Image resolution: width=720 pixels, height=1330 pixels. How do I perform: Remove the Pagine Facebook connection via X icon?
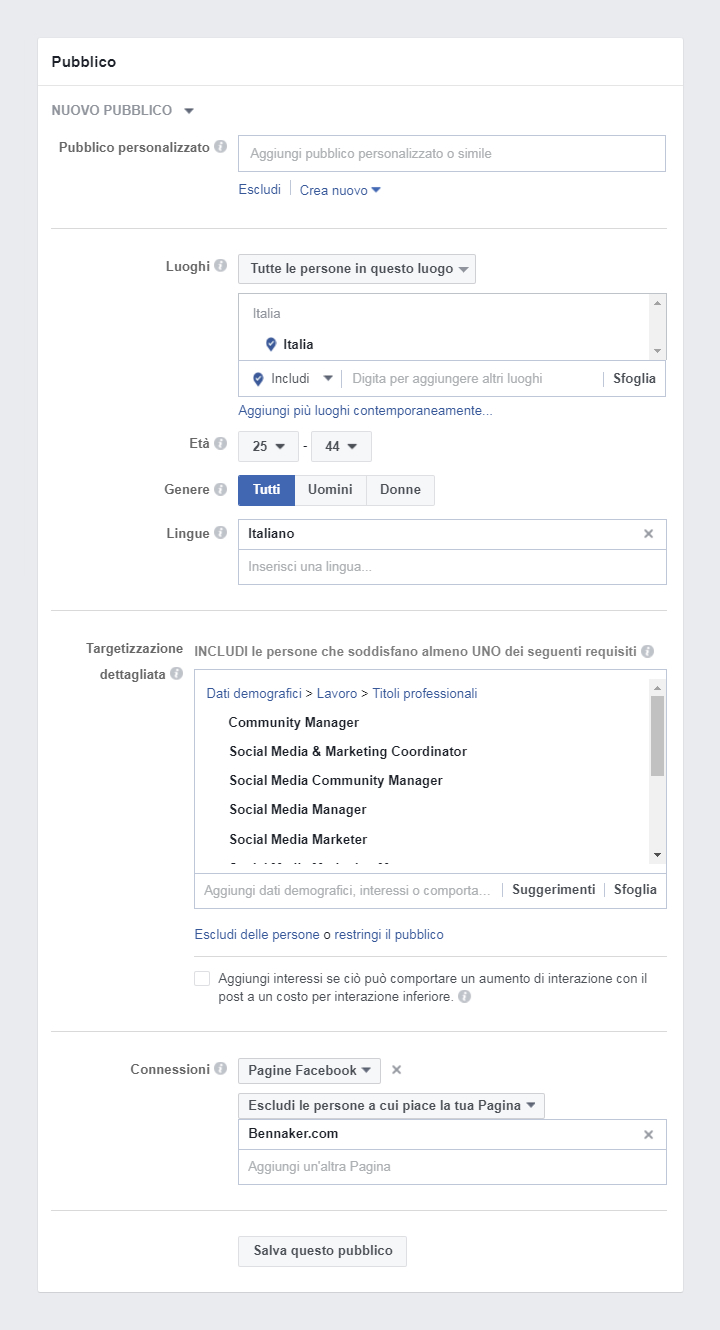pyautogui.click(x=396, y=1069)
